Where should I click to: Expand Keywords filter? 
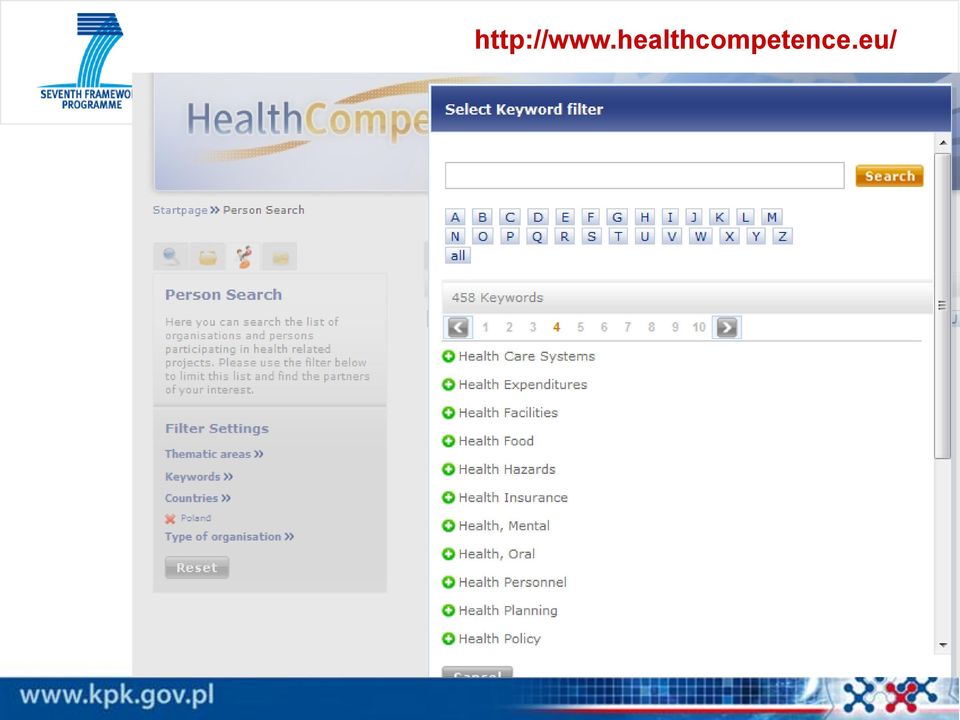[198, 477]
